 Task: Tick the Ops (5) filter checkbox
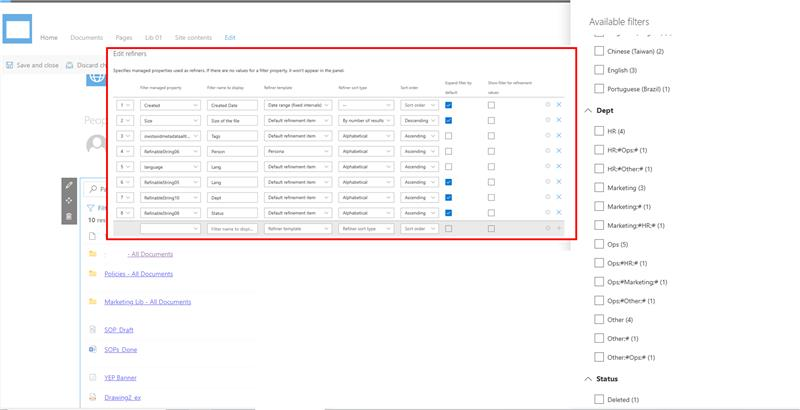coord(599,244)
